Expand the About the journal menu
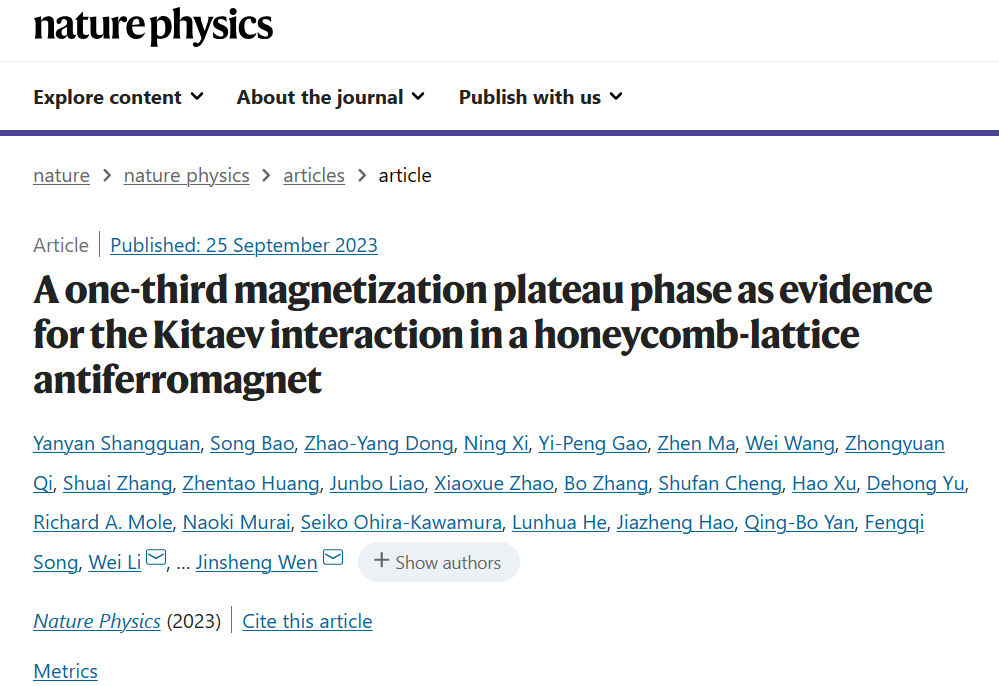Image resolution: width=999 pixels, height=686 pixels. click(x=330, y=97)
